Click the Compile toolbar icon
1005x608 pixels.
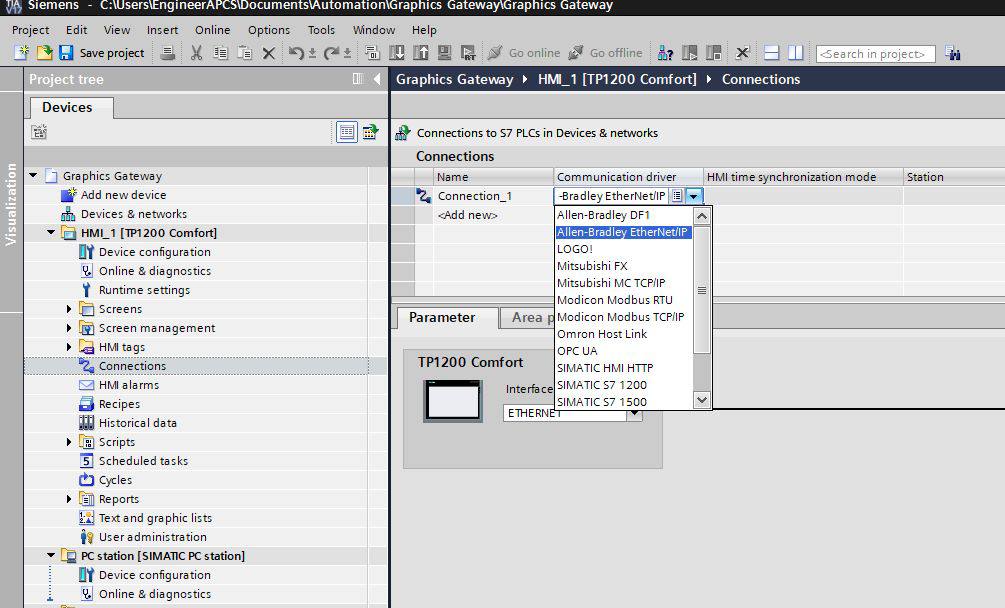[372, 53]
